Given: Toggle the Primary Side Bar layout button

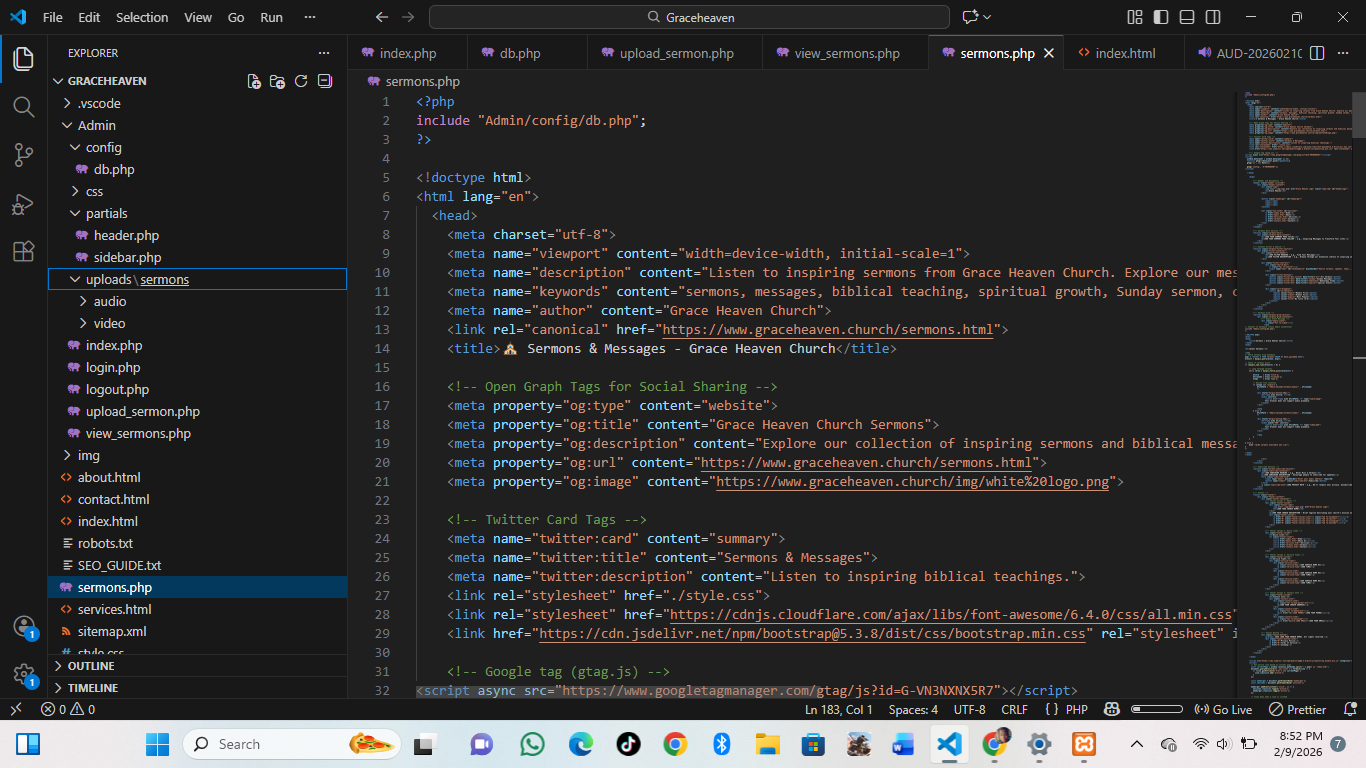Looking at the screenshot, I should (1161, 17).
